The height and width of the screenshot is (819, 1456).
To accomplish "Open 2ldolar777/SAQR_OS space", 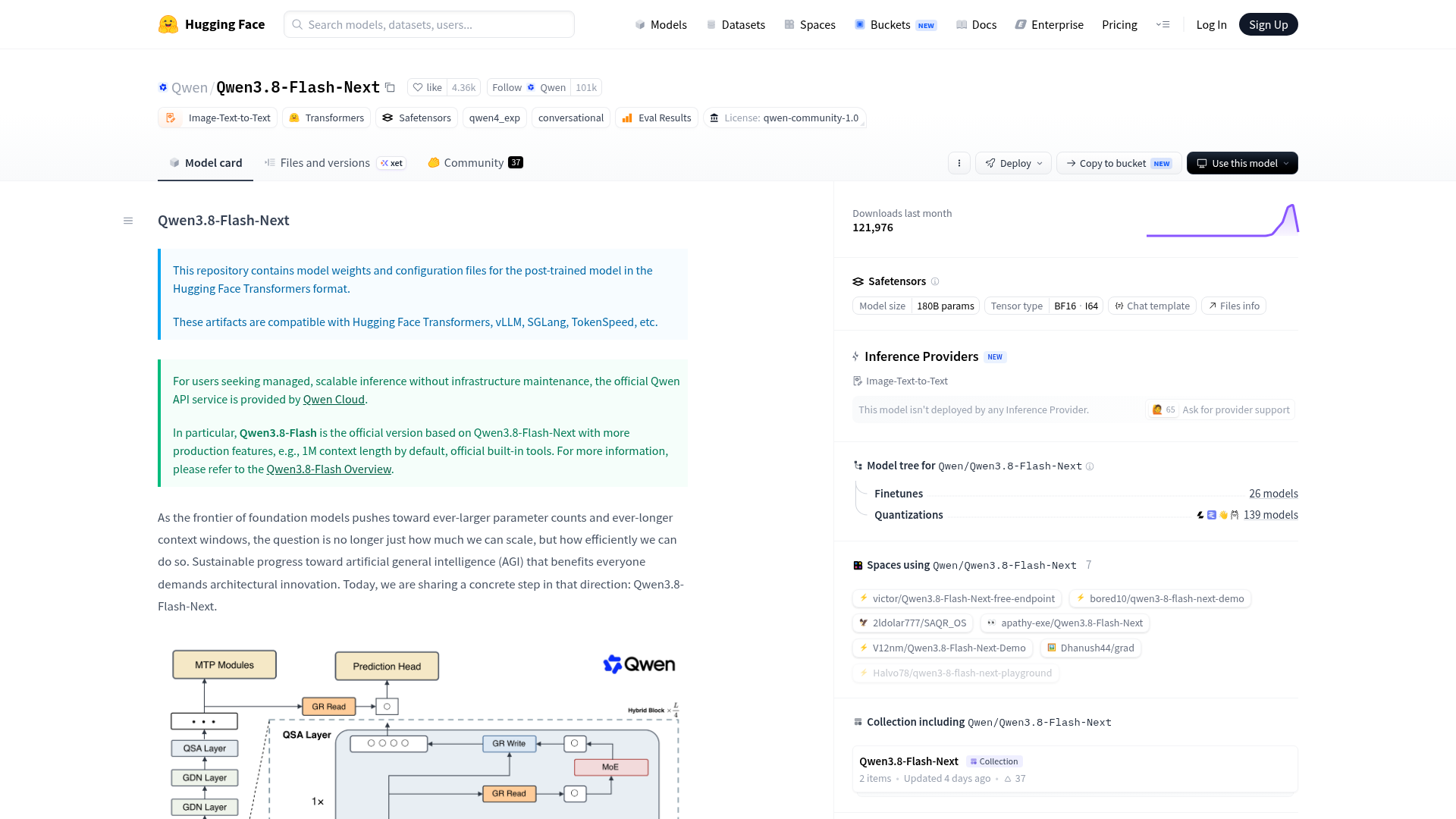I will pos(913,623).
